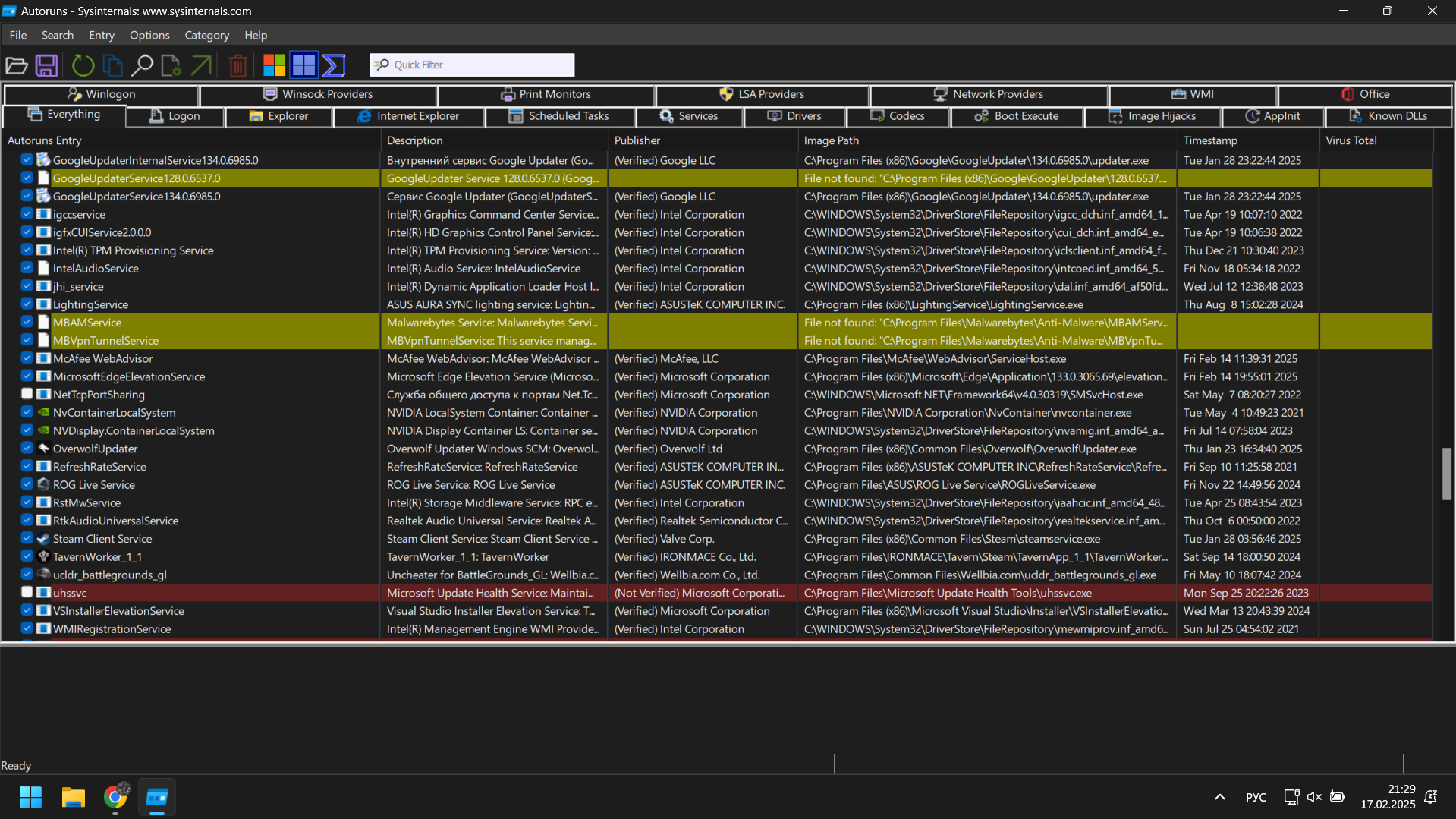Switch to the Drivers tab
This screenshot has width=1456, height=819.
click(x=794, y=116)
